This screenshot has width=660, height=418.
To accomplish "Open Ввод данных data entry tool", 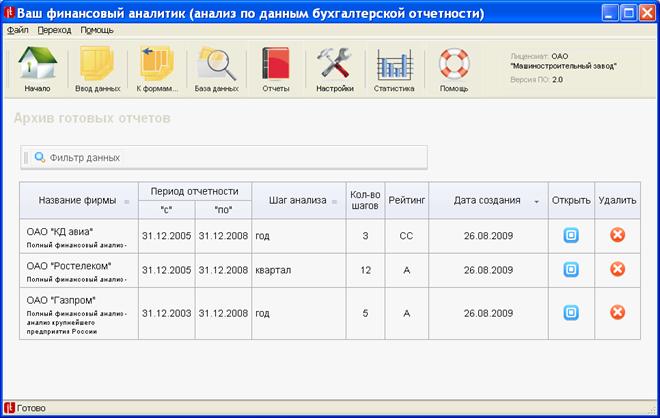I will (97, 69).
